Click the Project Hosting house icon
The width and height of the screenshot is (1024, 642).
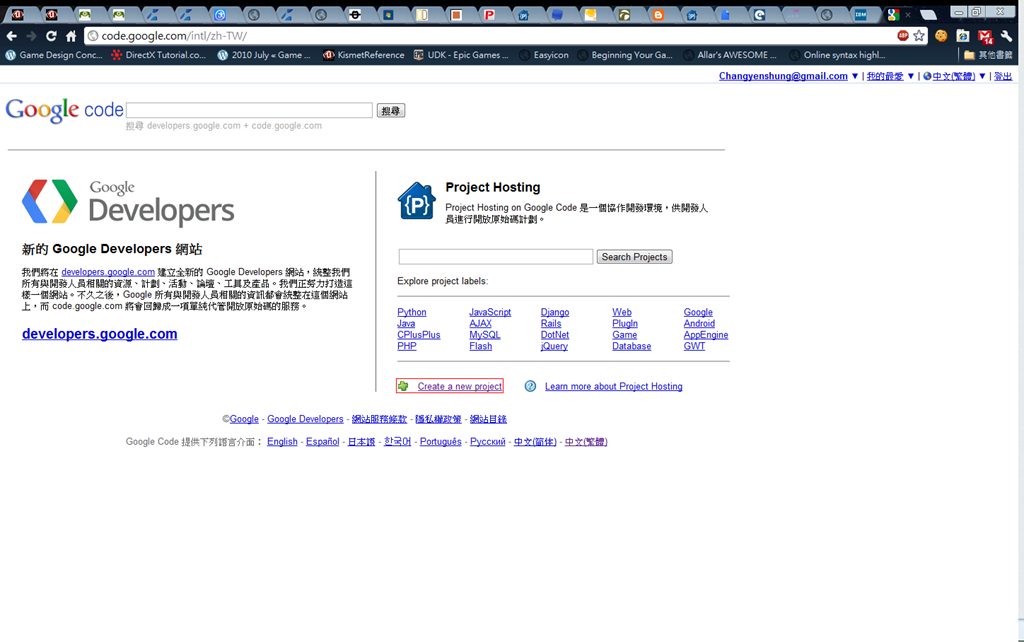(x=416, y=201)
